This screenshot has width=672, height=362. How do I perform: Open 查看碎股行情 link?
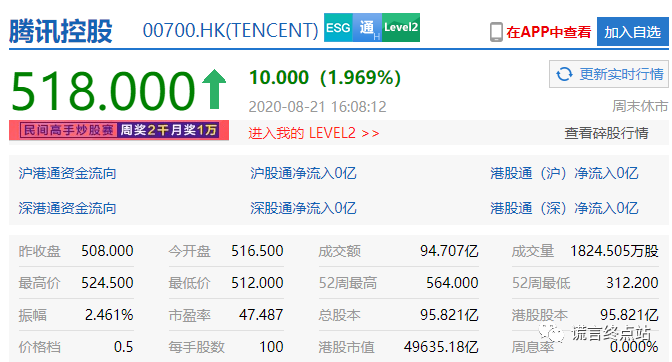[x=606, y=133]
